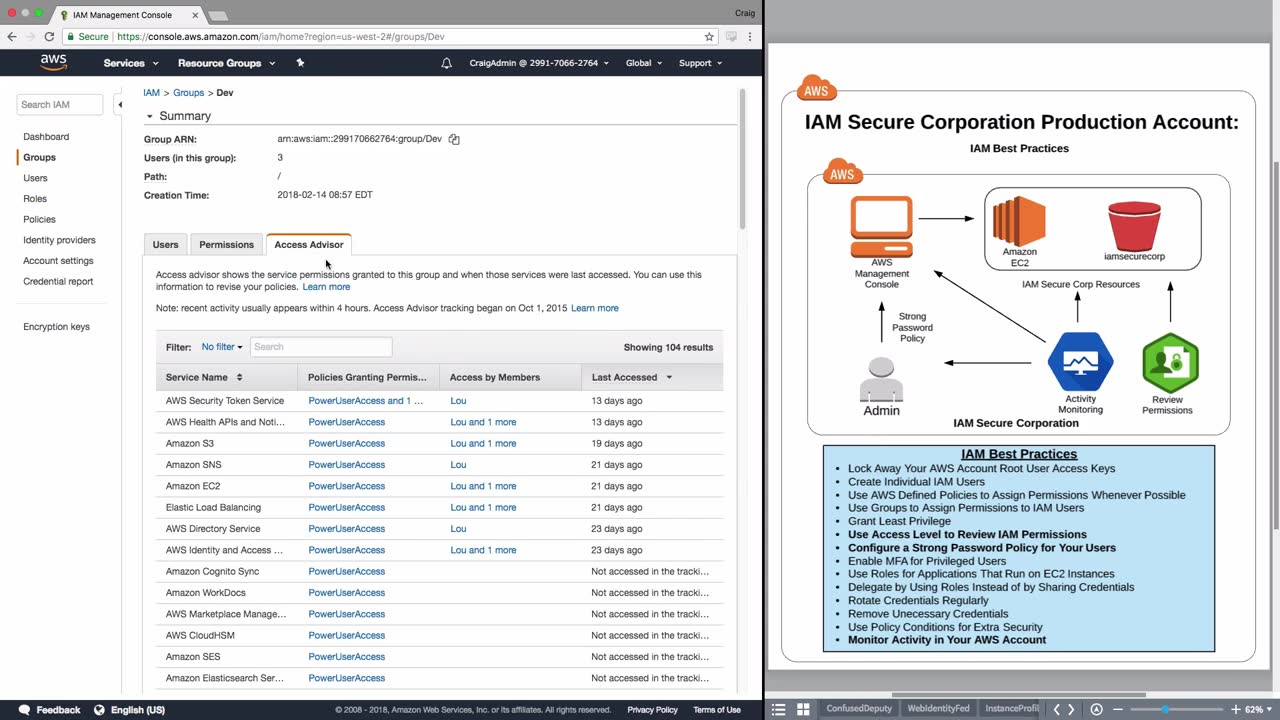Zoom in with the plus icon
This screenshot has width=1280, height=720.
coord(1236,709)
